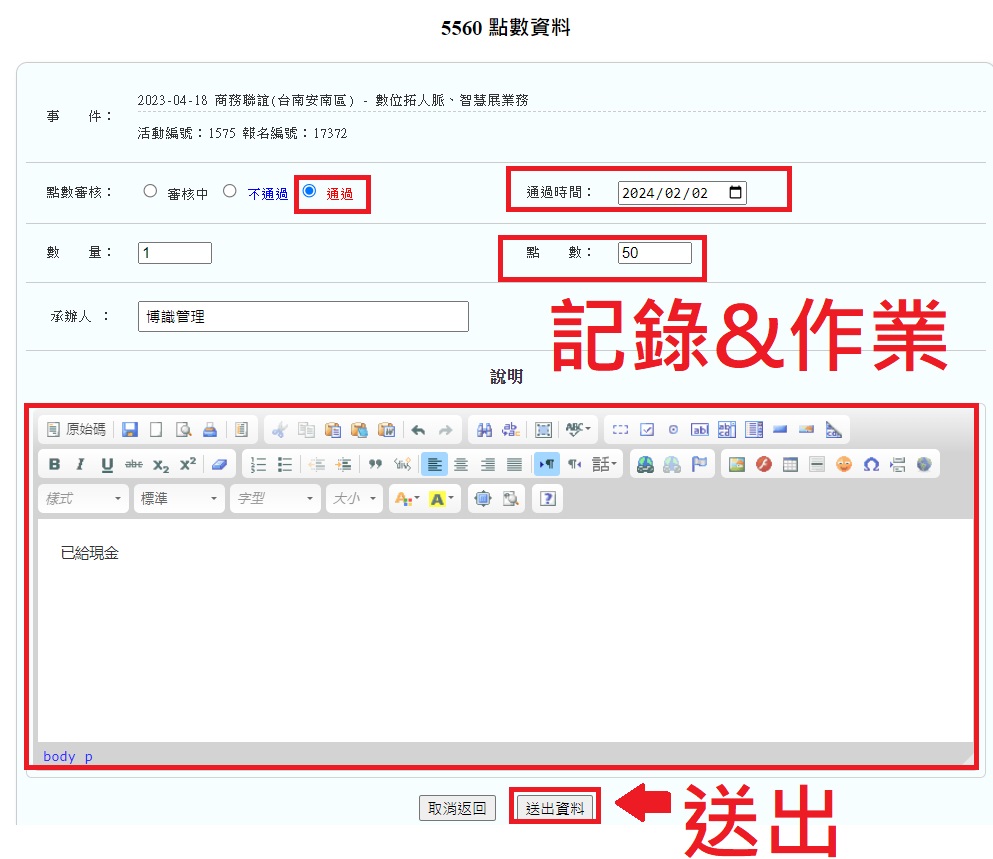Click the save icon in editor toolbar

(x=130, y=430)
